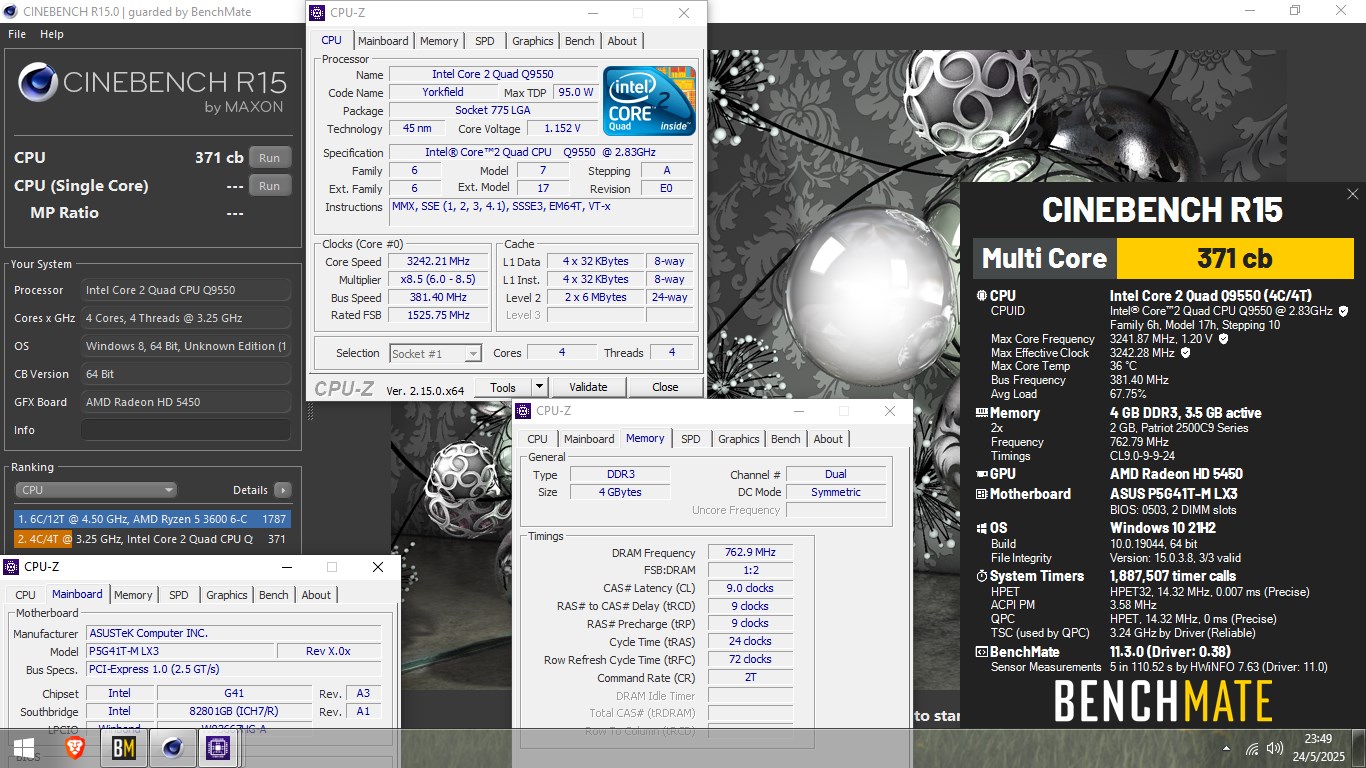Click the Motherboard section icon in BenchMate panel
This screenshot has width=1366, height=768.
[982, 494]
